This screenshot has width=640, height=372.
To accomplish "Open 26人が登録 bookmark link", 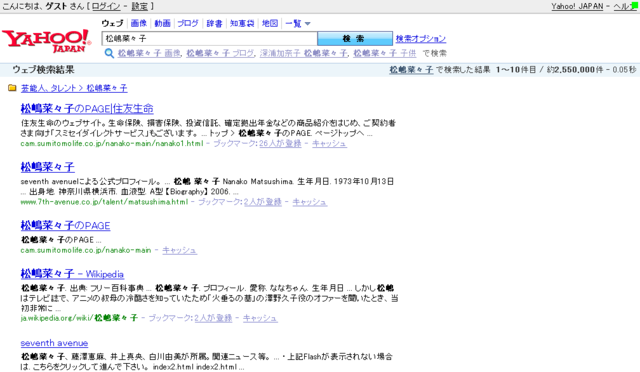I will [x=280, y=143].
